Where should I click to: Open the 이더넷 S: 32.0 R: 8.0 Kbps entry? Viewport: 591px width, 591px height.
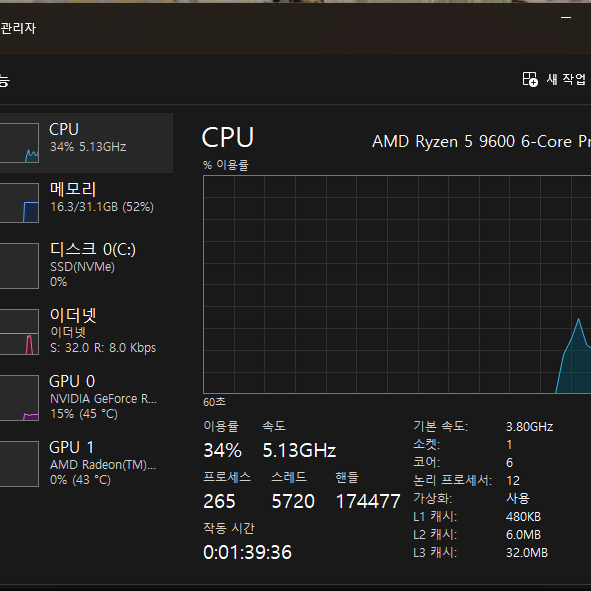point(103,331)
